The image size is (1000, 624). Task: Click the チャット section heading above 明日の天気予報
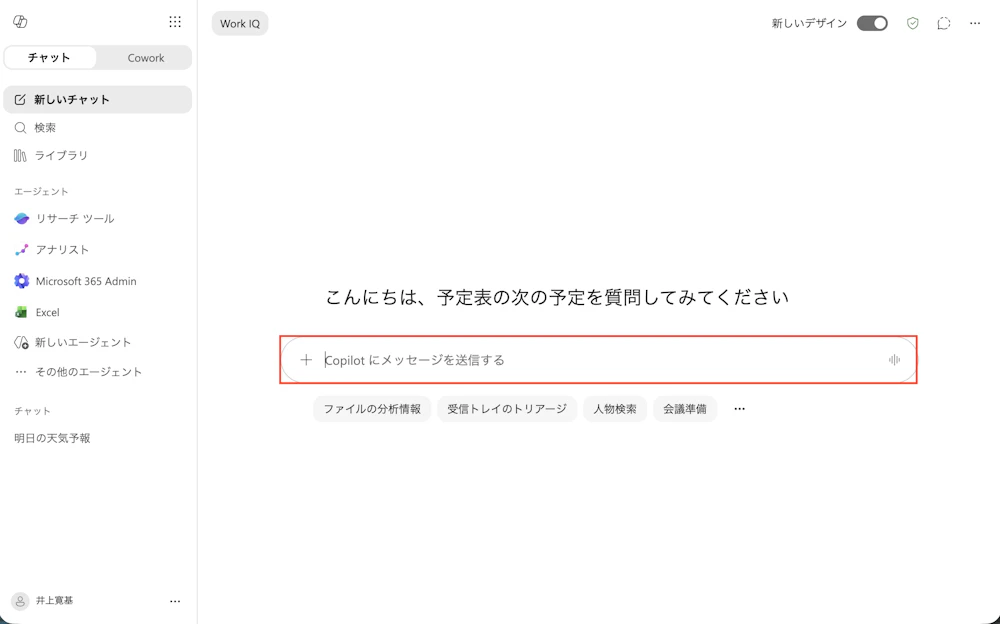click(x=33, y=411)
